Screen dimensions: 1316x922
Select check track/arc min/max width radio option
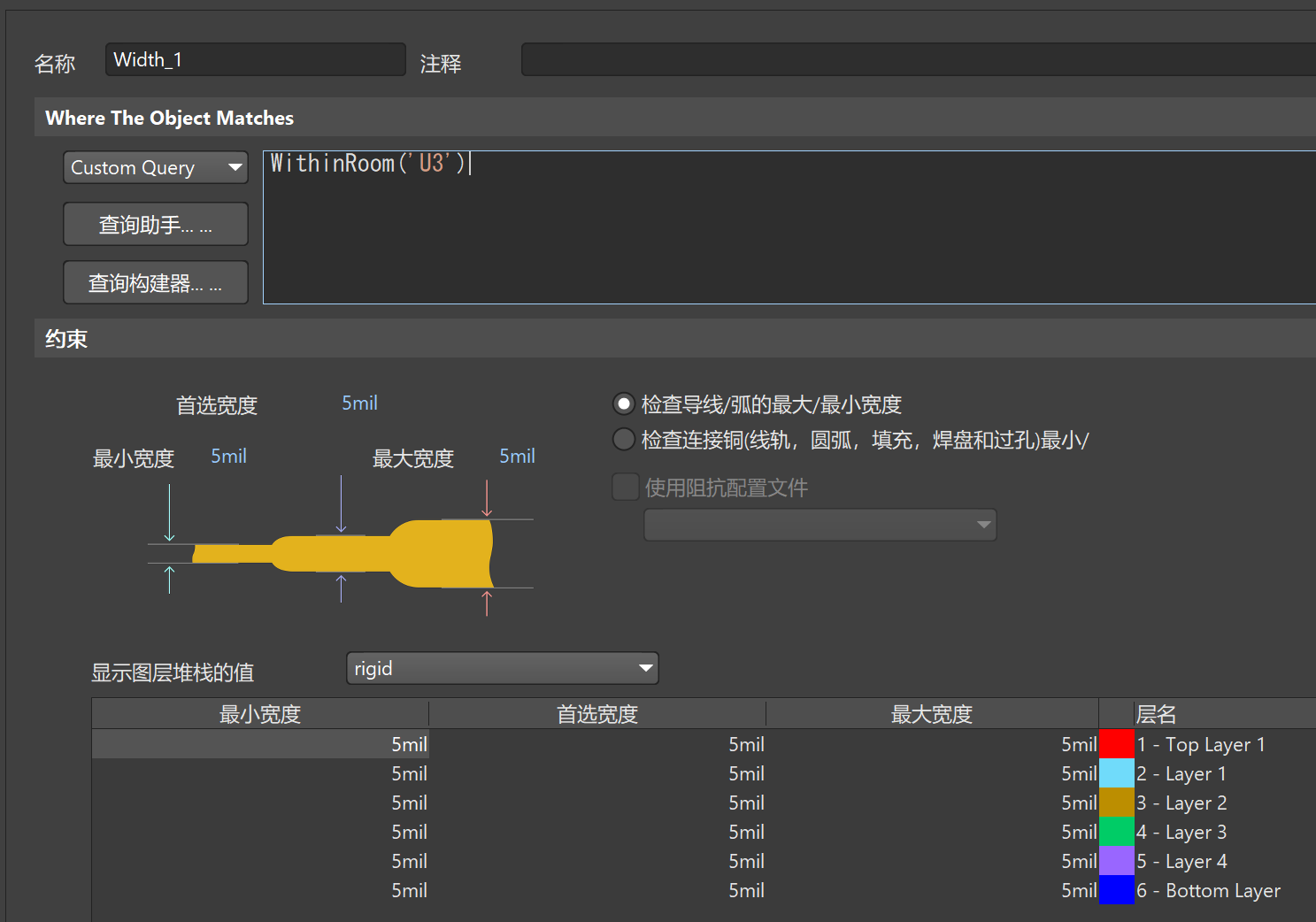click(x=624, y=404)
